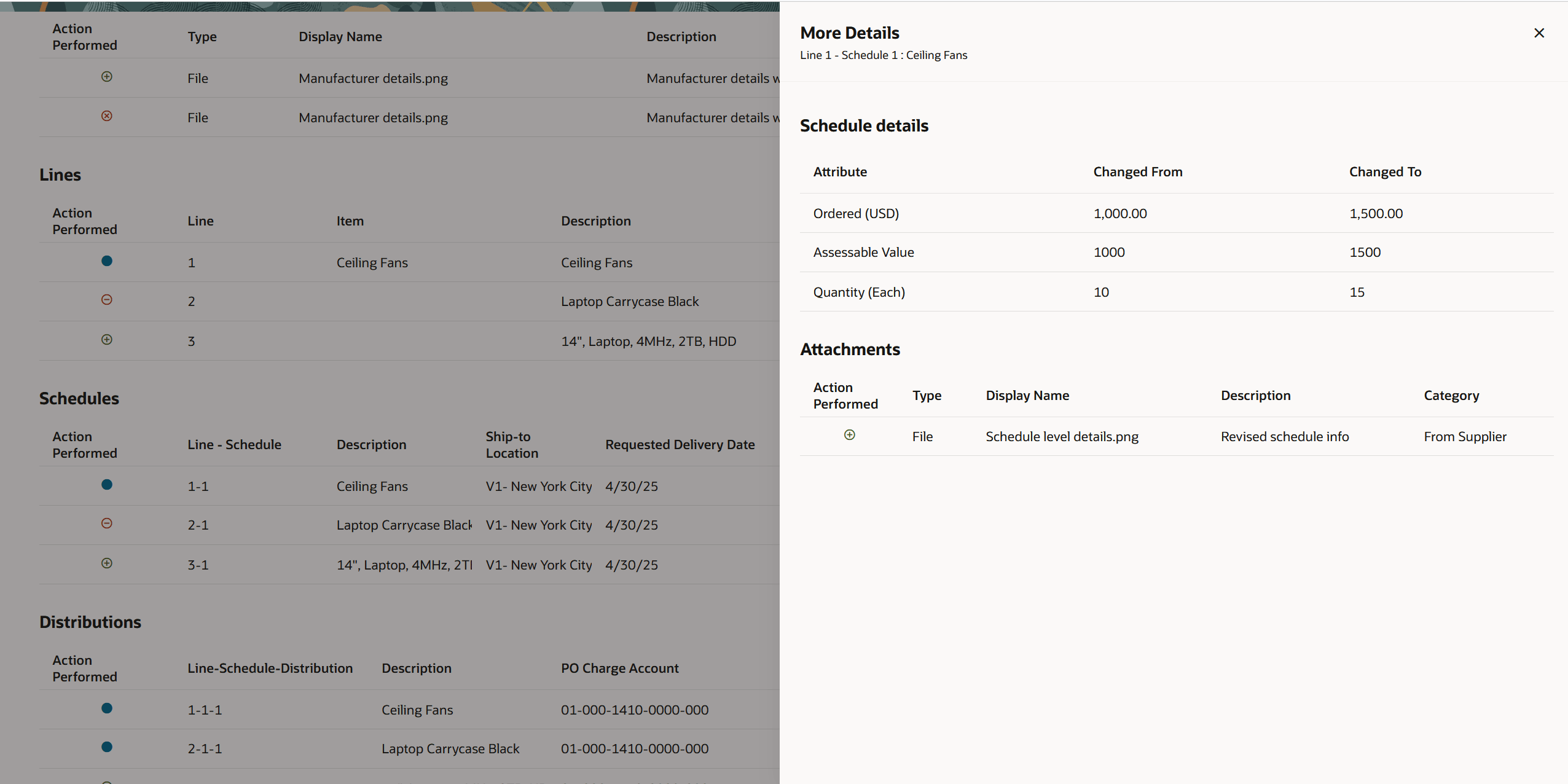Select the Revised schedule info attachment description
This screenshot has height=784, width=1568.
coord(1284,436)
